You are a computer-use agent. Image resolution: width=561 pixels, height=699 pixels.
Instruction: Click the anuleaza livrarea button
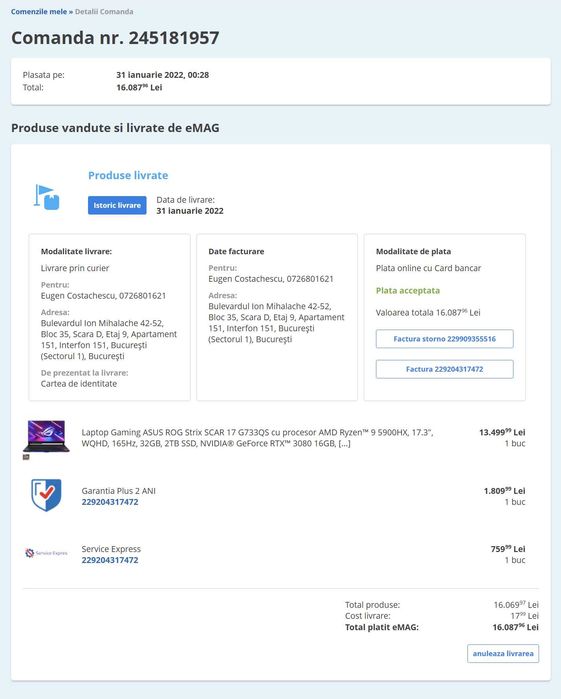[x=503, y=654]
